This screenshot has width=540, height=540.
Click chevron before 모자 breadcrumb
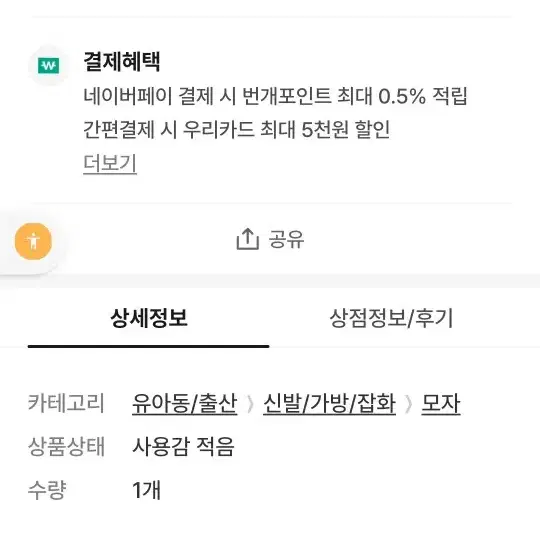click(x=408, y=404)
